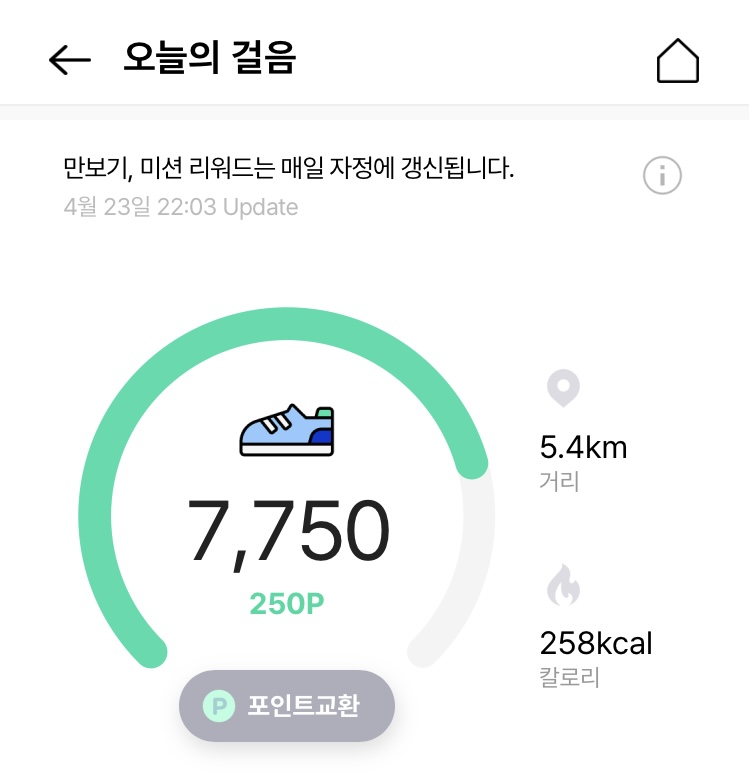Open the info circle icon
Screen dimensions: 749x780
pyautogui.click(x=662, y=176)
